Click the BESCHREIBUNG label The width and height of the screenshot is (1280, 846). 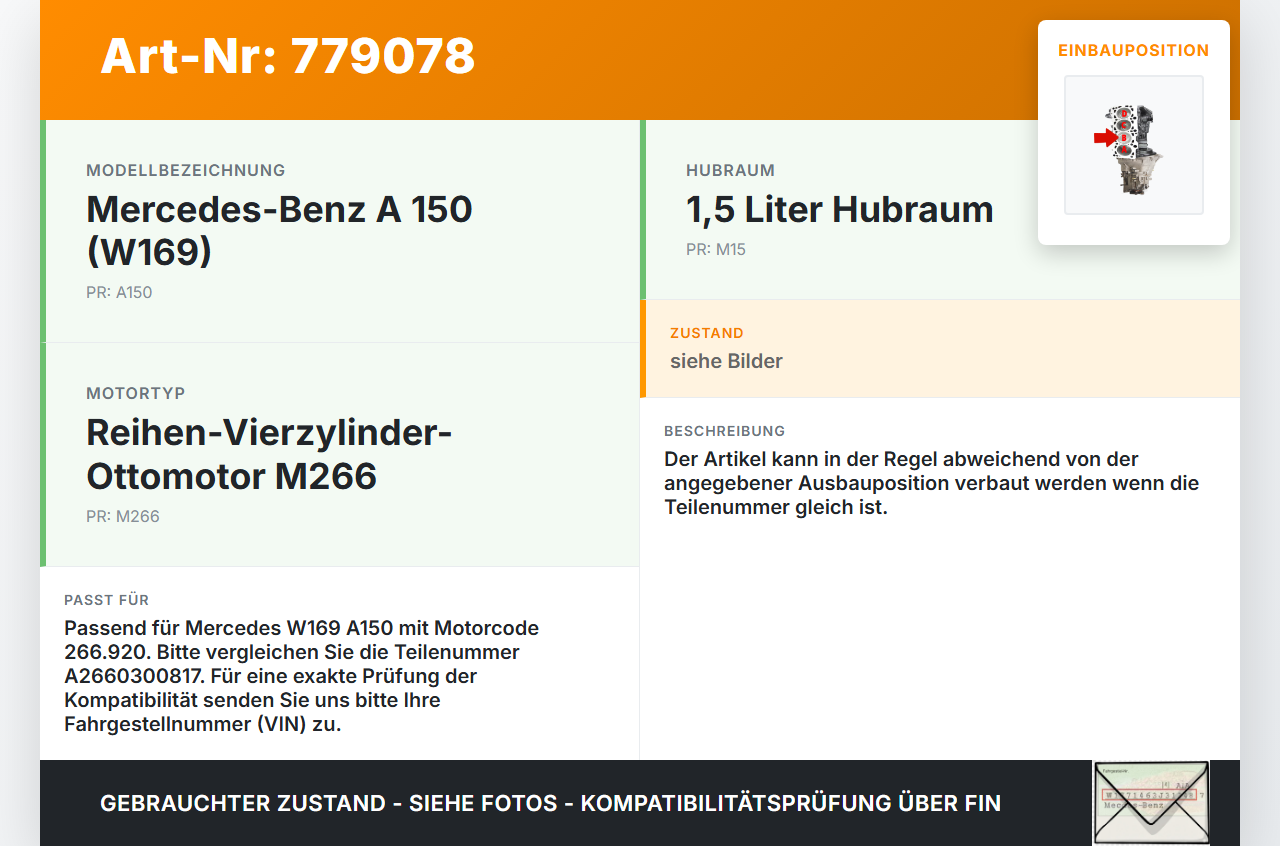coord(725,431)
